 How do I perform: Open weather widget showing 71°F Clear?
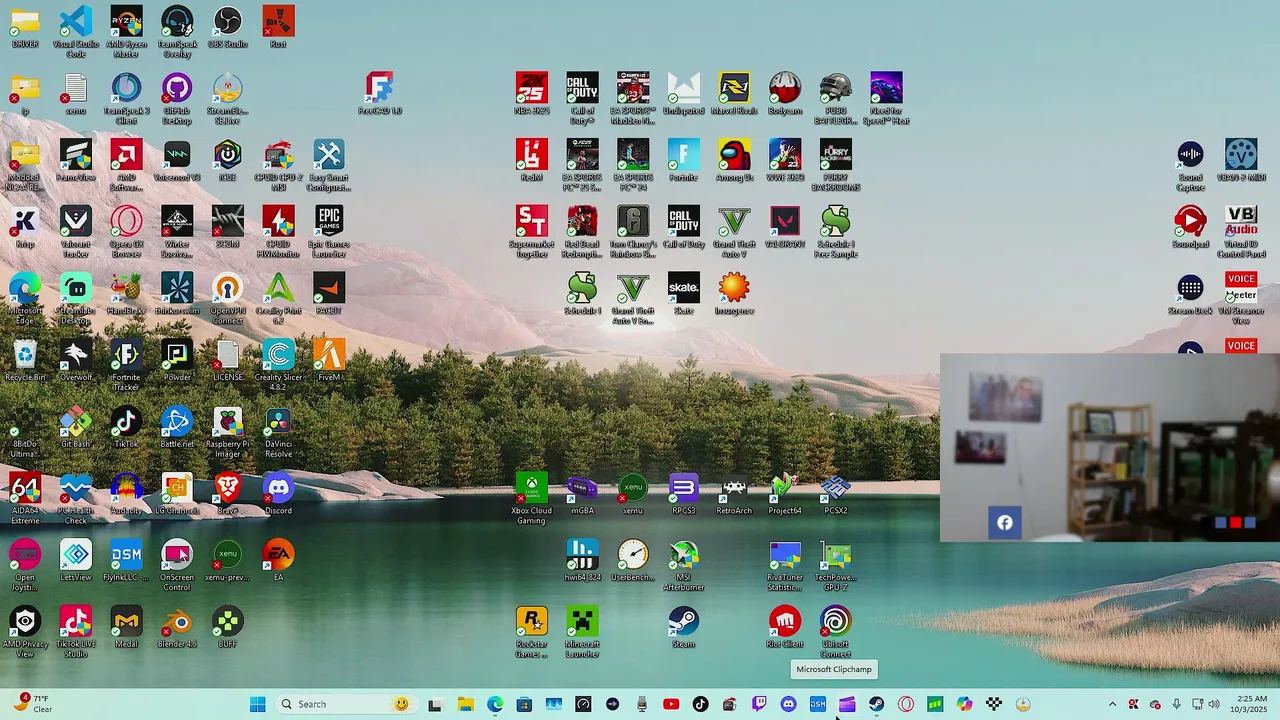pyautogui.click(x=32, y=704)
